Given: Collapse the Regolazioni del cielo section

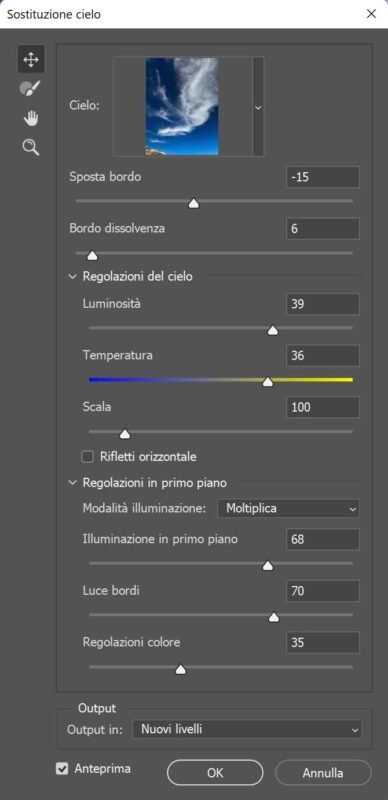Looking at the screenshot, I should [x=71, y=277].
